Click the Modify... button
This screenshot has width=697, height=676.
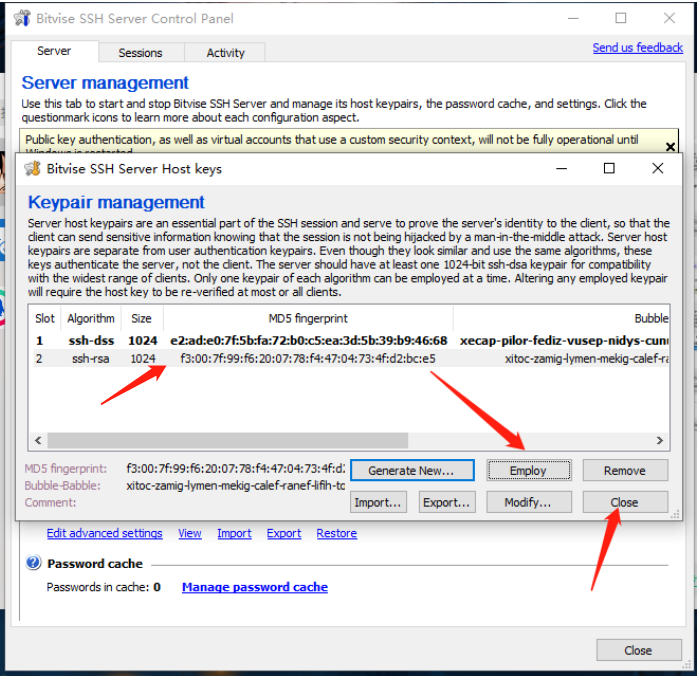click(x=528, y=502)
